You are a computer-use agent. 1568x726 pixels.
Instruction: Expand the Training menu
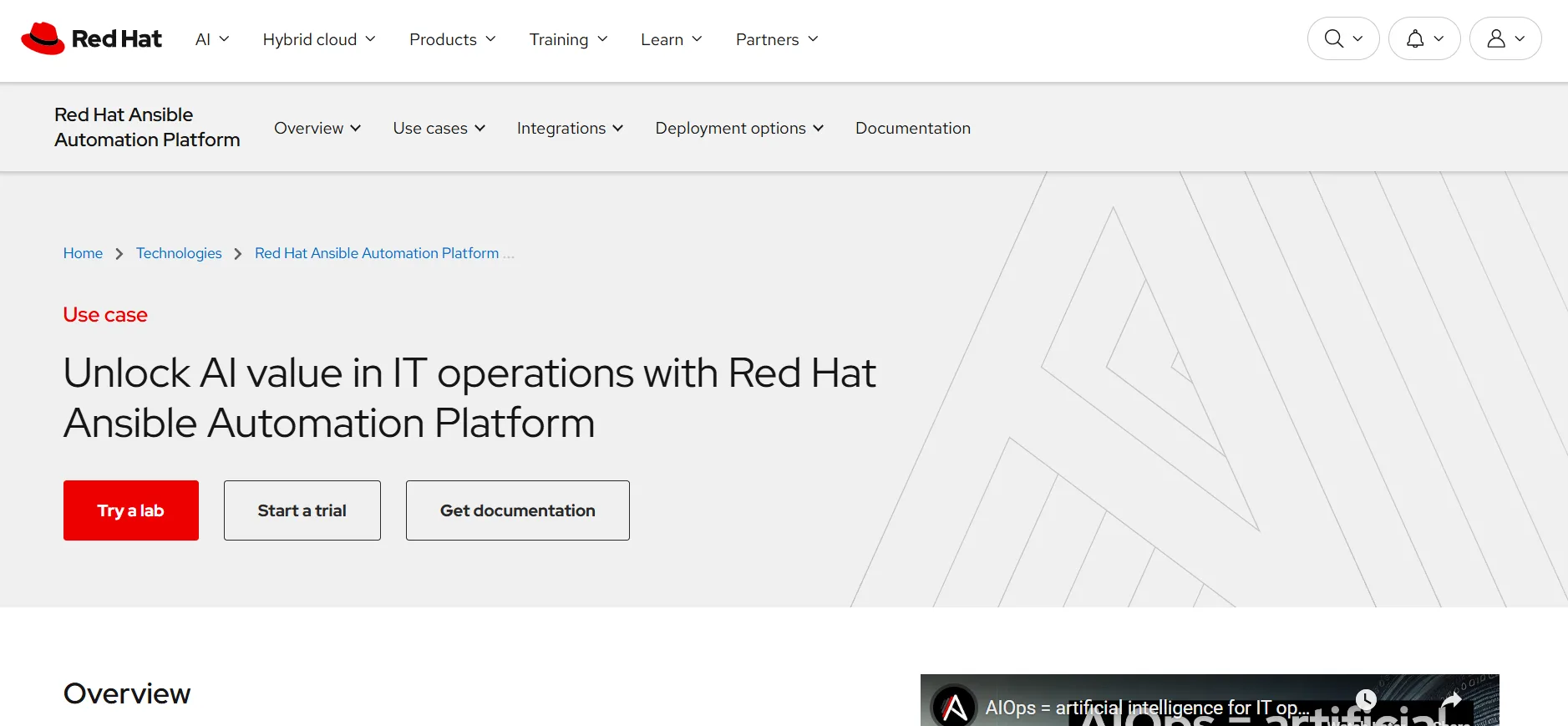(569, 39)
